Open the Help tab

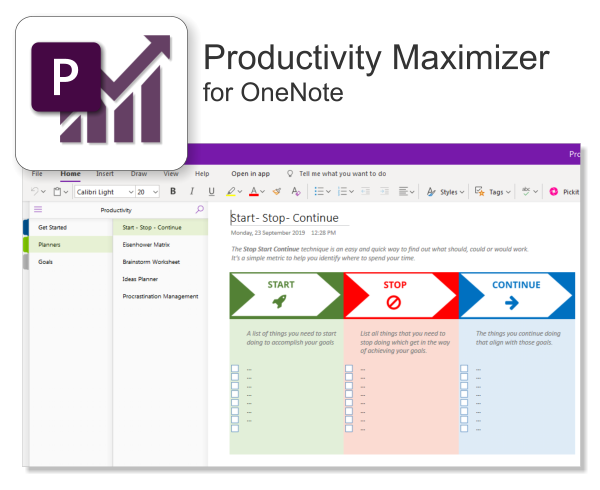pyautogui.click(x=202, y=174)
